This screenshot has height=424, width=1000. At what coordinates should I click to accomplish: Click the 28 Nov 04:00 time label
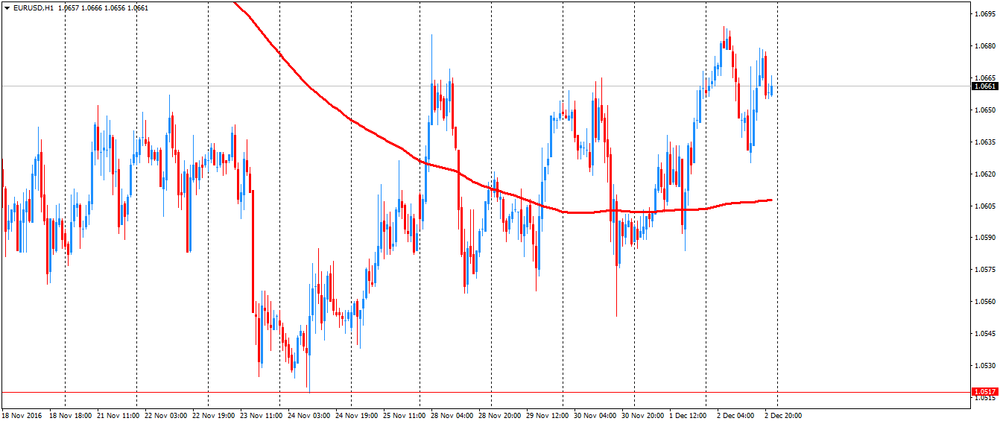tap(453, 414)
